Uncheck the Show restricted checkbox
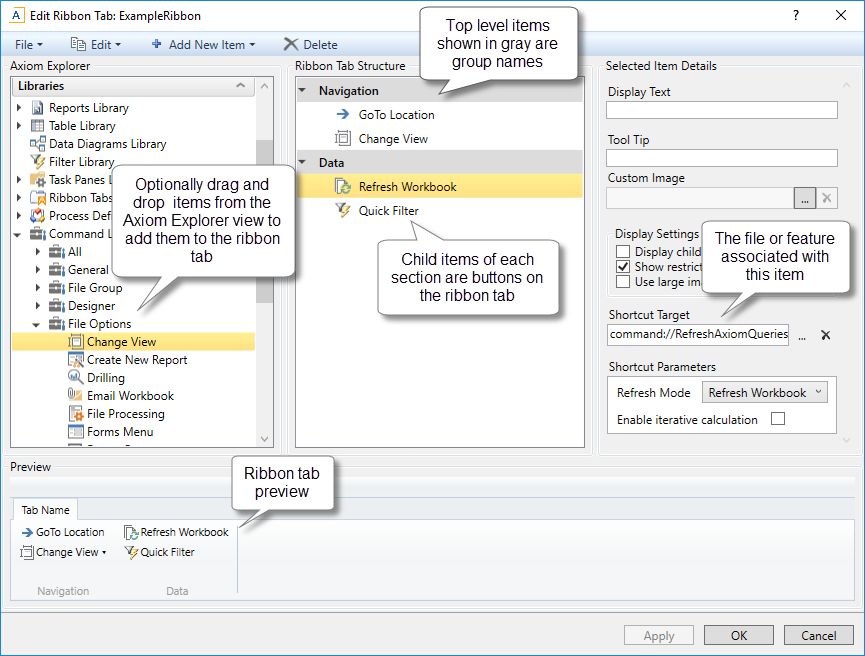The image size is (865, 656). point(624,267)
